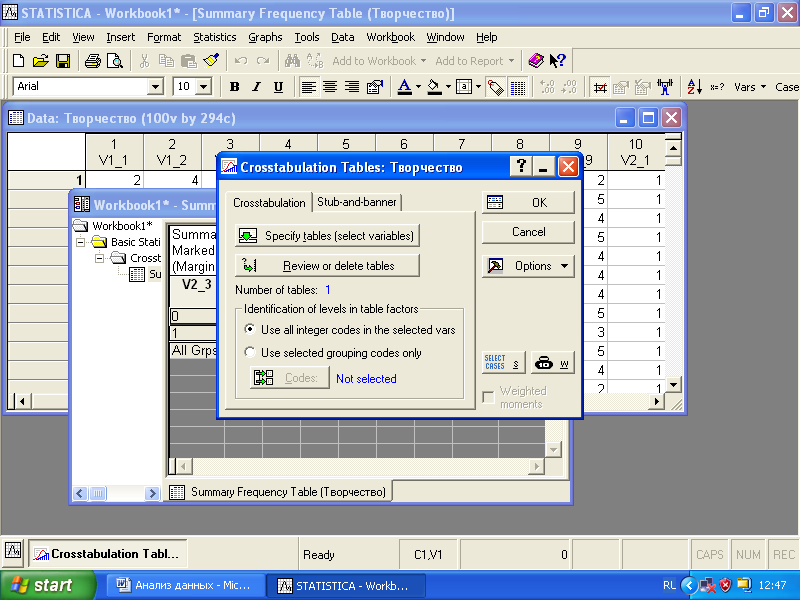
Task: Toggle Underline formatting
Action: coord(278,87)
